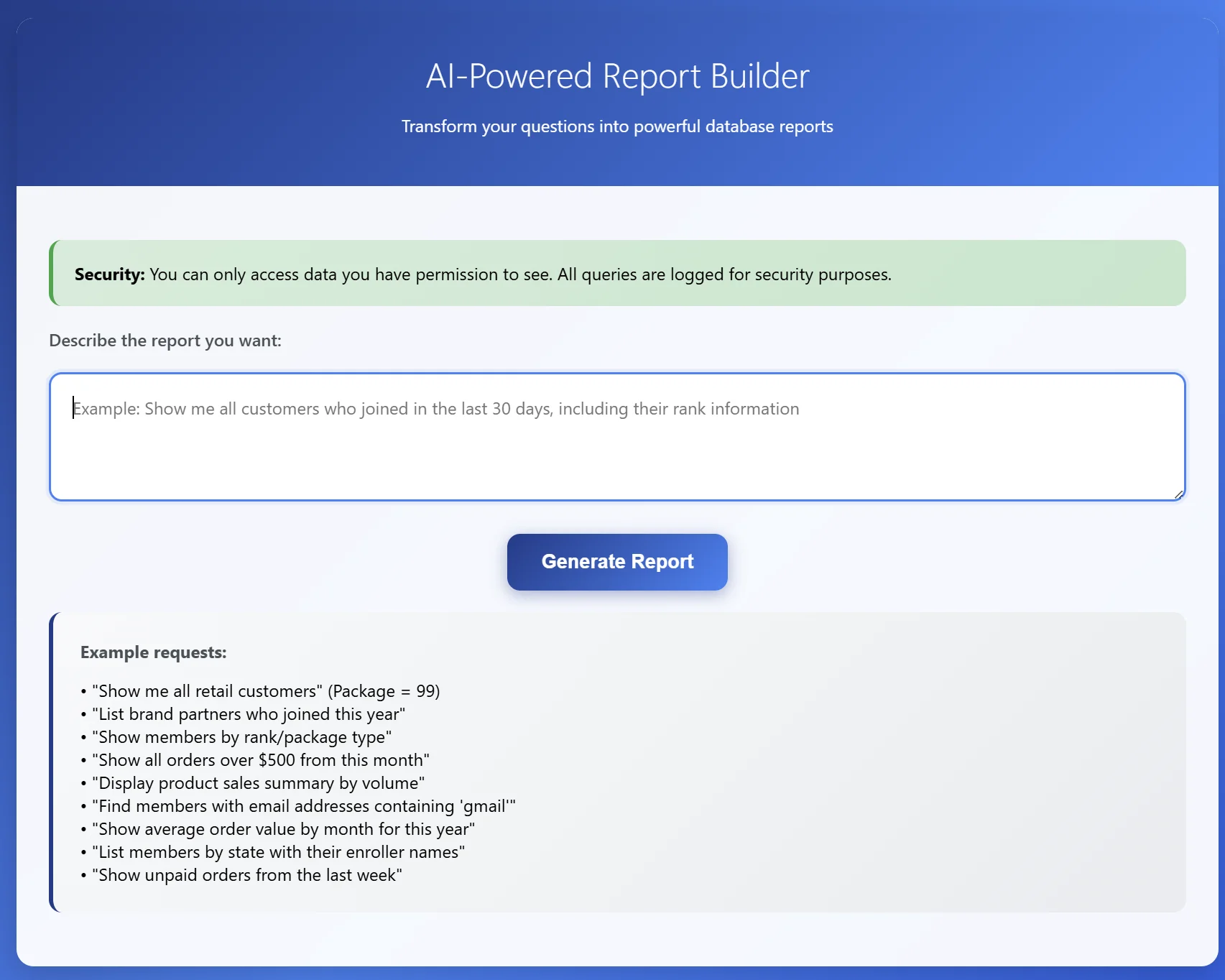
Task: Click the bold 'Security:' word in the banner
Action: (108, 274)
